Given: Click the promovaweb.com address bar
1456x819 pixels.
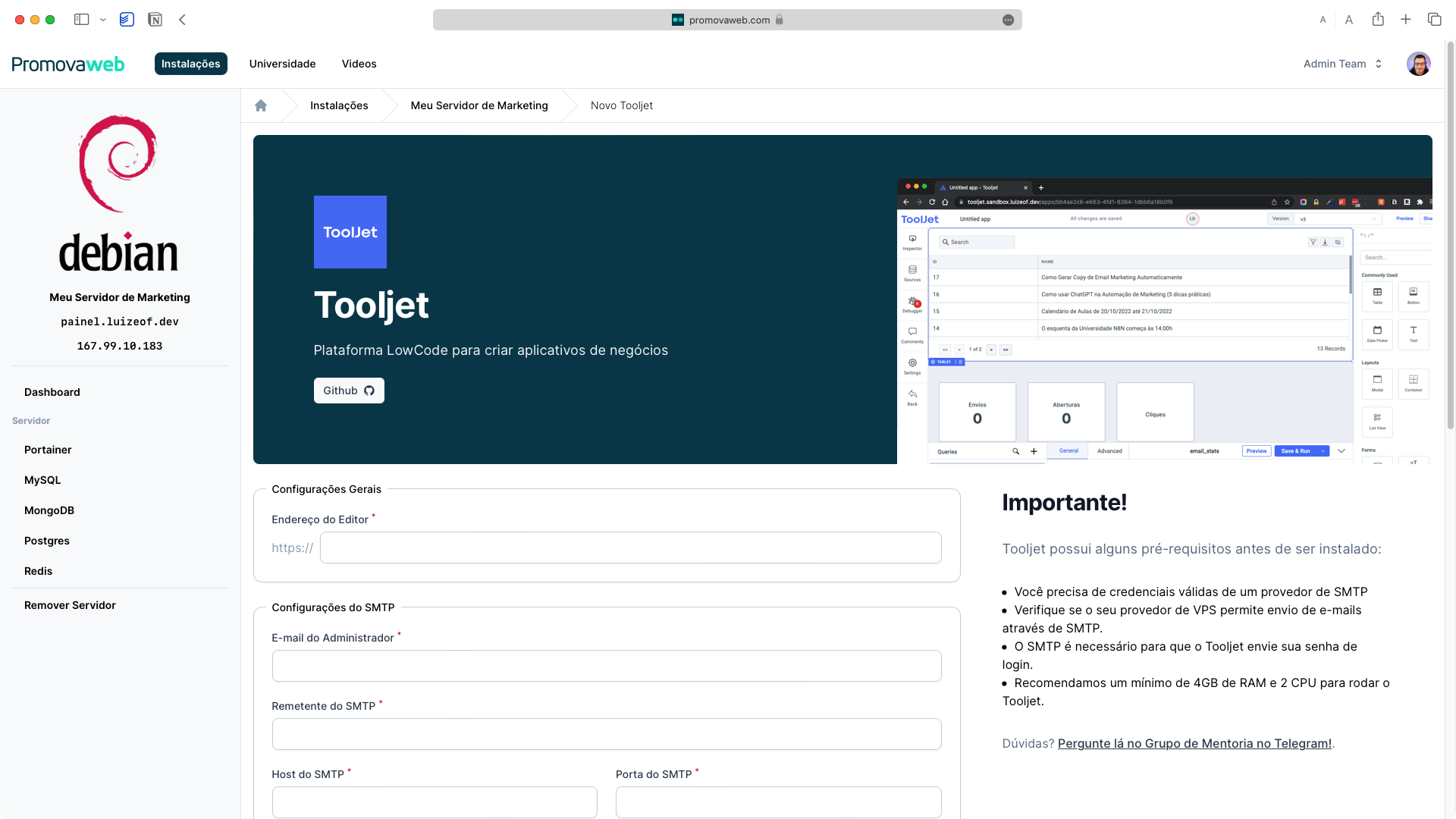Looking at the screenshot, I should (727, 20).
